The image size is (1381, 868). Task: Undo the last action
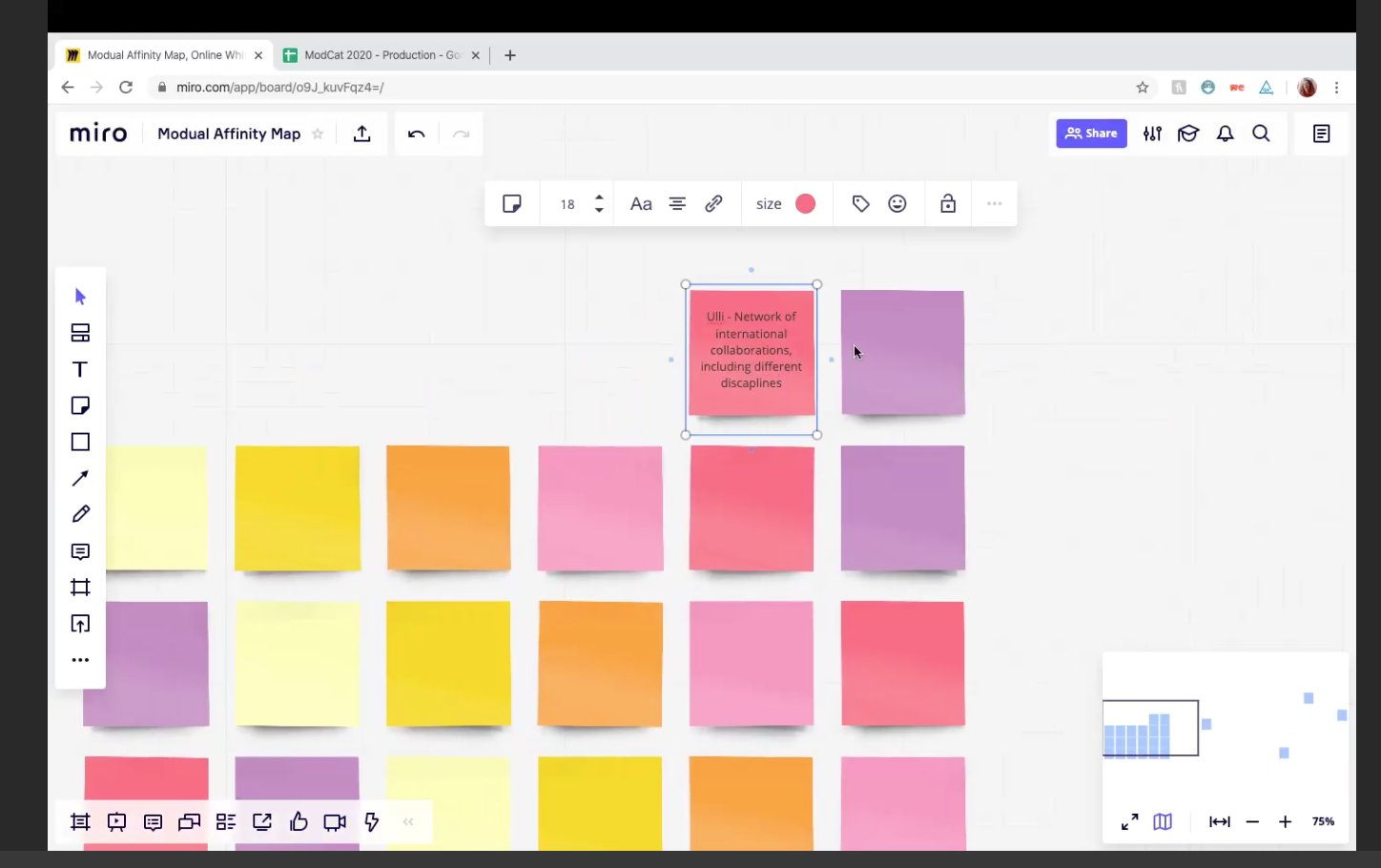tap(416, 134)
